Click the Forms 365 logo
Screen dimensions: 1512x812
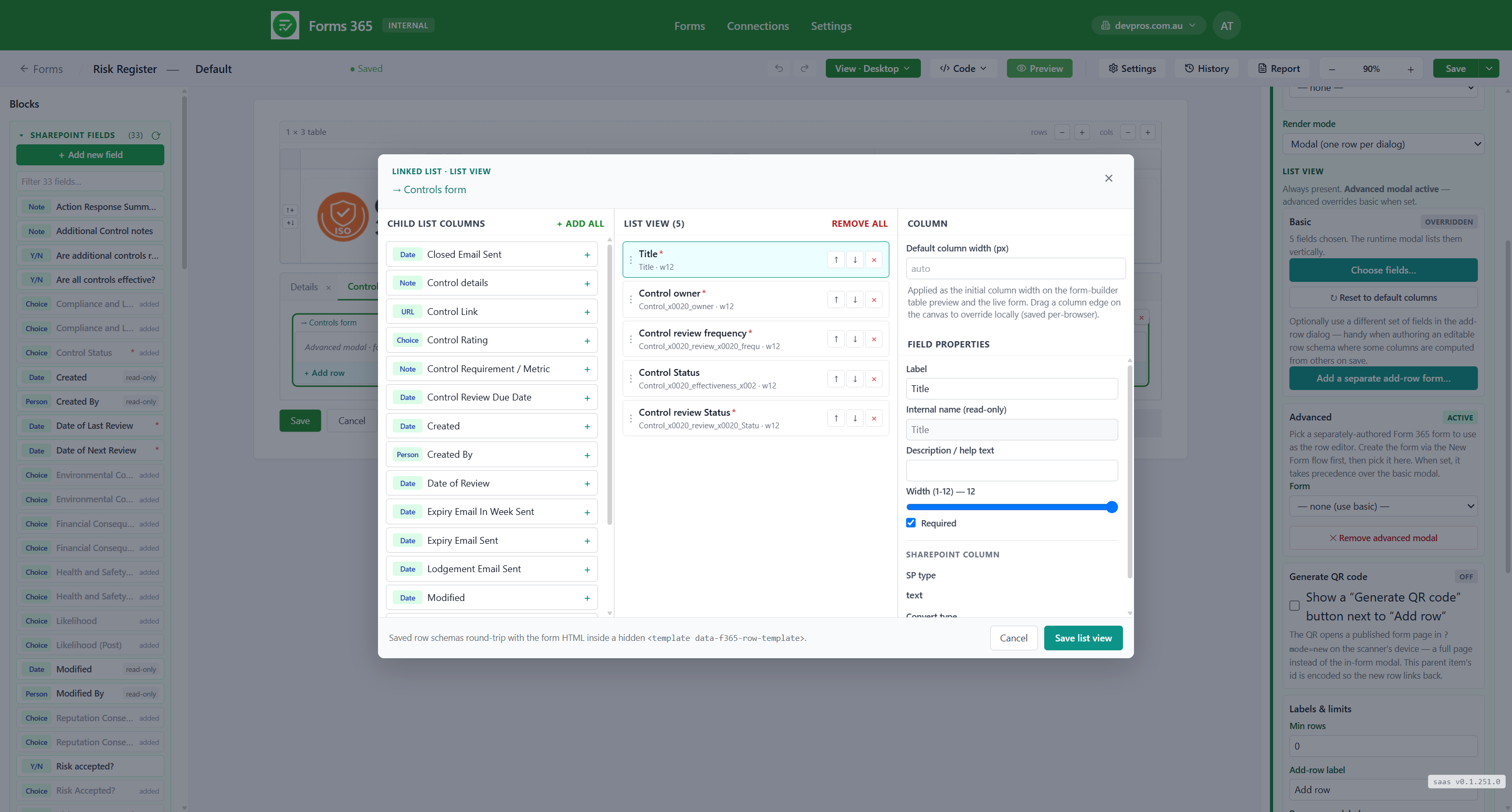click(x=285, y=25)
